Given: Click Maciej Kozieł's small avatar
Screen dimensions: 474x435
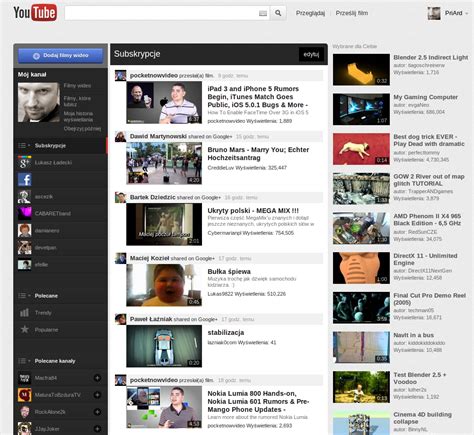Looking at the screenshot, I should tap(120, 258).
